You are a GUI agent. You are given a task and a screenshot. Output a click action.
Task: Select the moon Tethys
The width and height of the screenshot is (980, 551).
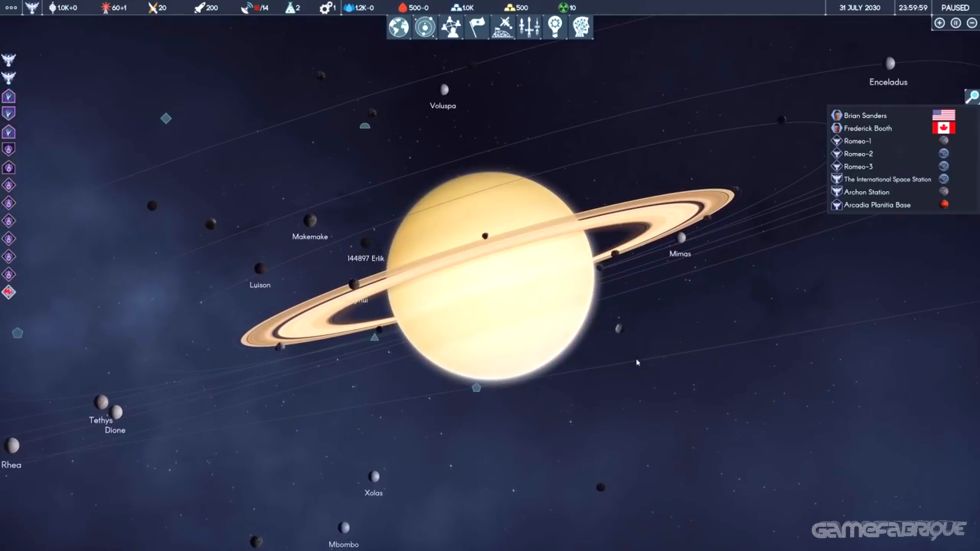101,402
